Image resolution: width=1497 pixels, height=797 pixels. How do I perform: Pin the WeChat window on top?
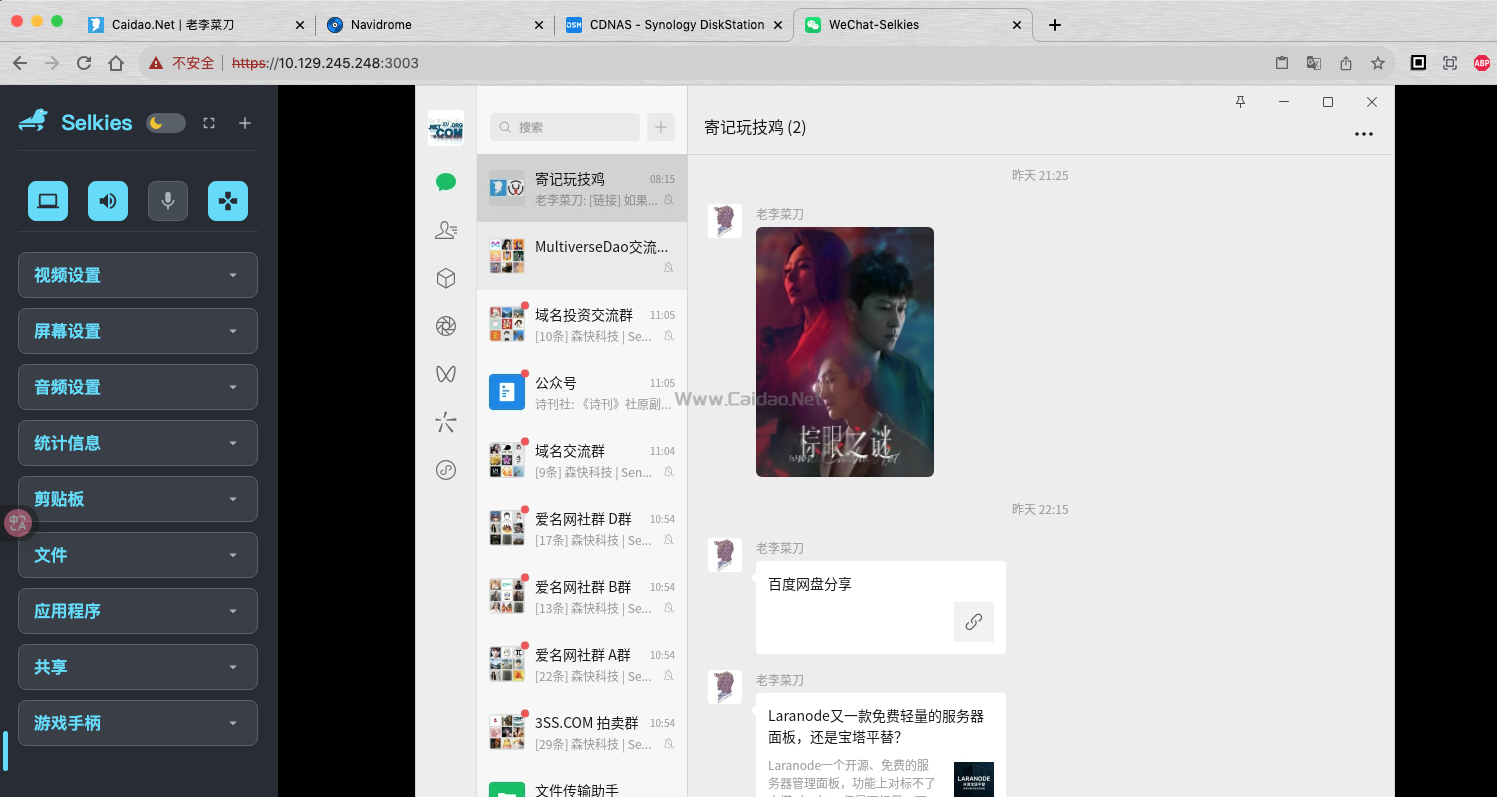[x=1240, y=102]
